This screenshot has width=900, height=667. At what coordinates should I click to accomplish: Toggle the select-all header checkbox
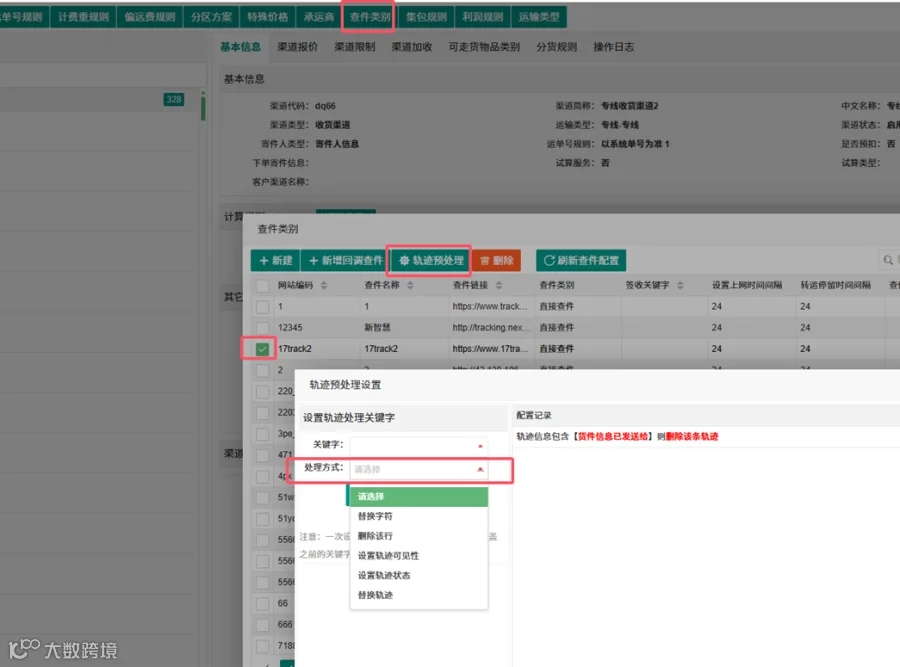[262, 286]
